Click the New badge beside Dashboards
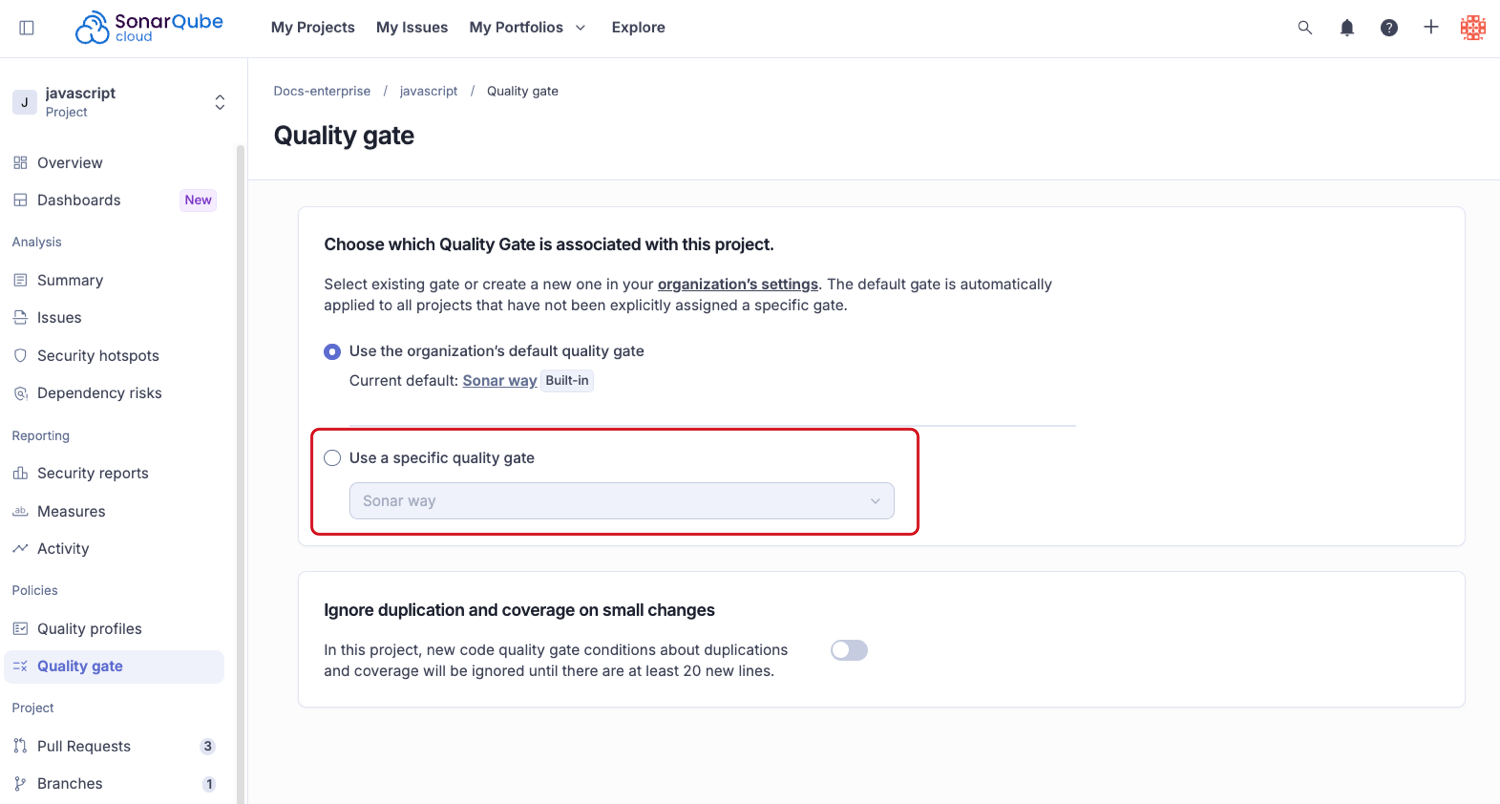The width and height of the screenshot is (1500, 804). [x=198, y=200]
